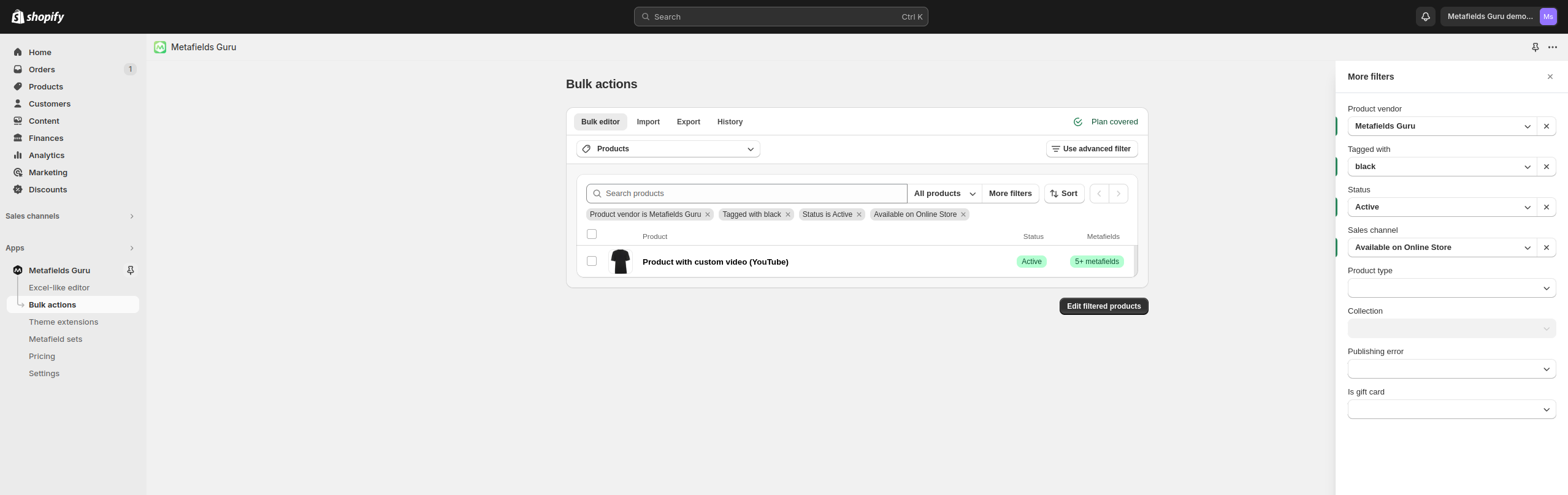Viewport: 1568px width, 495px height.
Task: Clear the Product vendor filter value
Action: click(x=1547, y=126)
